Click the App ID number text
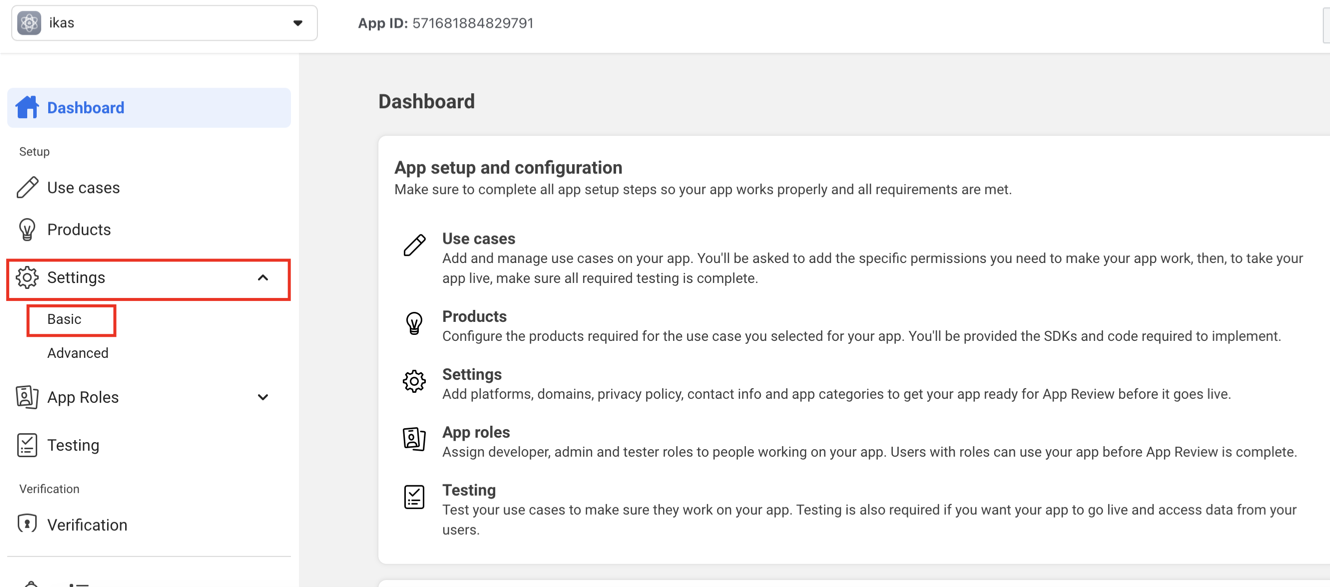This screenshot has height=587, width=1331. 473,23
